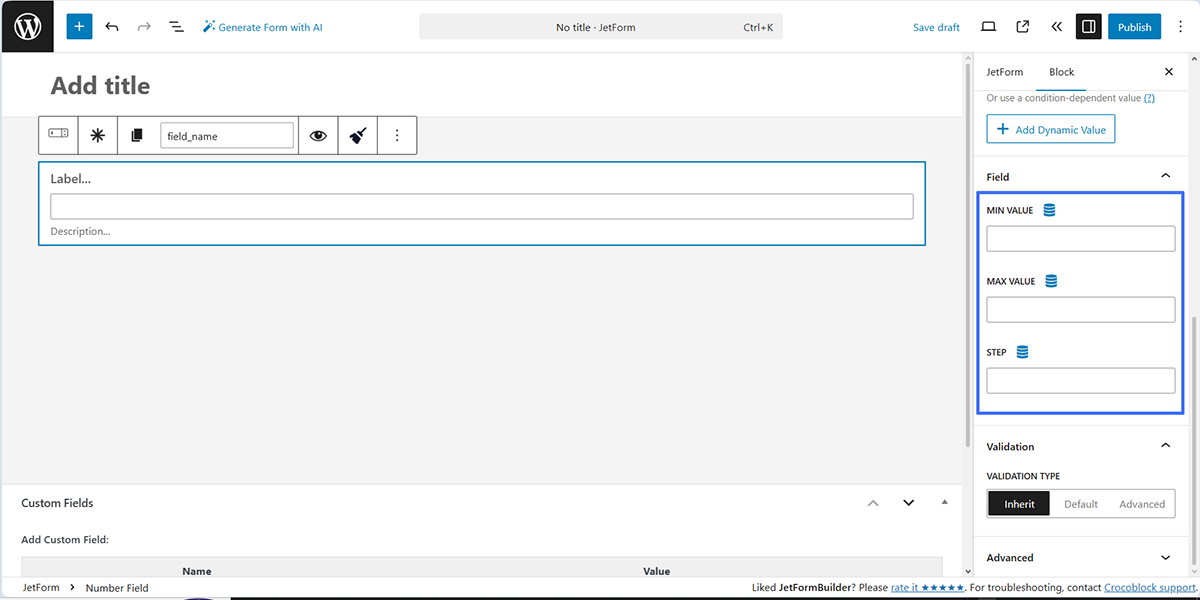
Task: View form in new tab icon
Action: pos(1023,27)
